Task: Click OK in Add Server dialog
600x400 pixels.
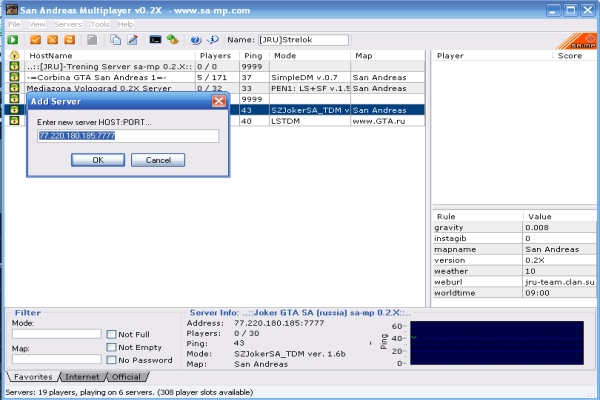Action: point(98,160)
